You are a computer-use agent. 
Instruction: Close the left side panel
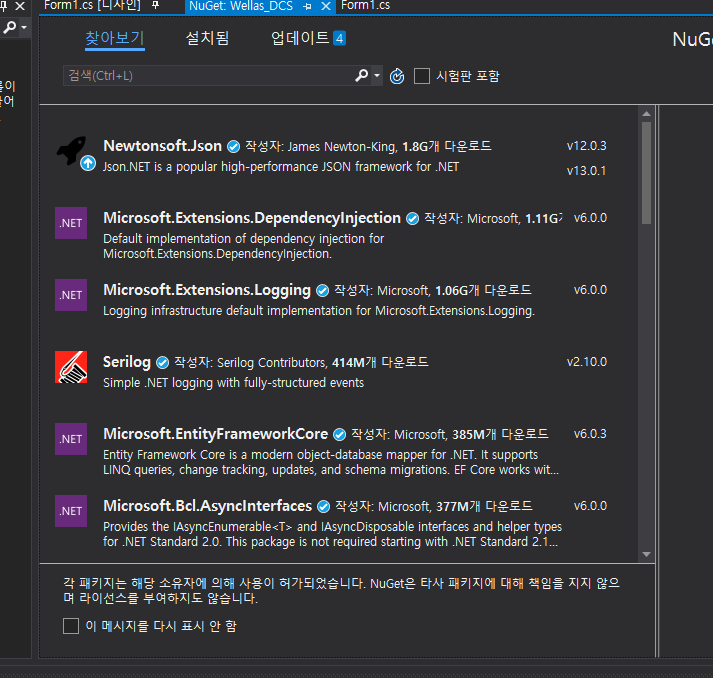[20, 6]
